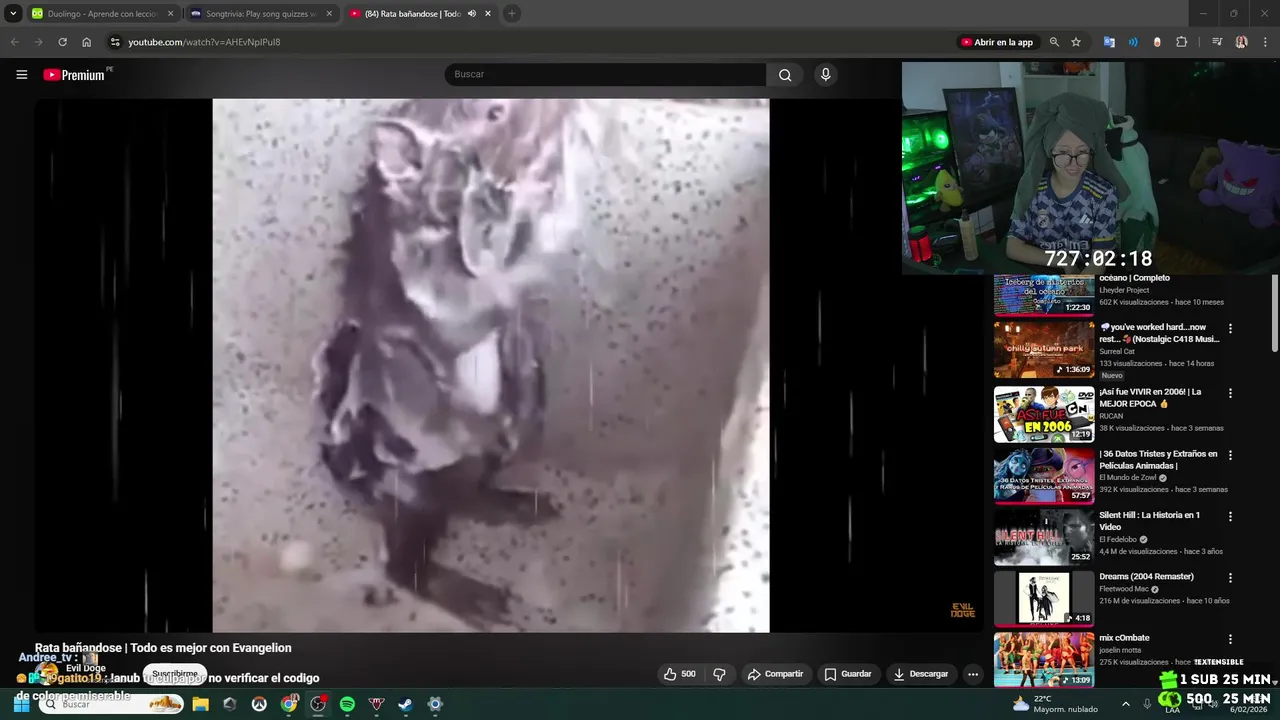Viewport: 1280px width, 720px height.
Task: Bookmark this page with the star icon
Action: click(1076, 42)
